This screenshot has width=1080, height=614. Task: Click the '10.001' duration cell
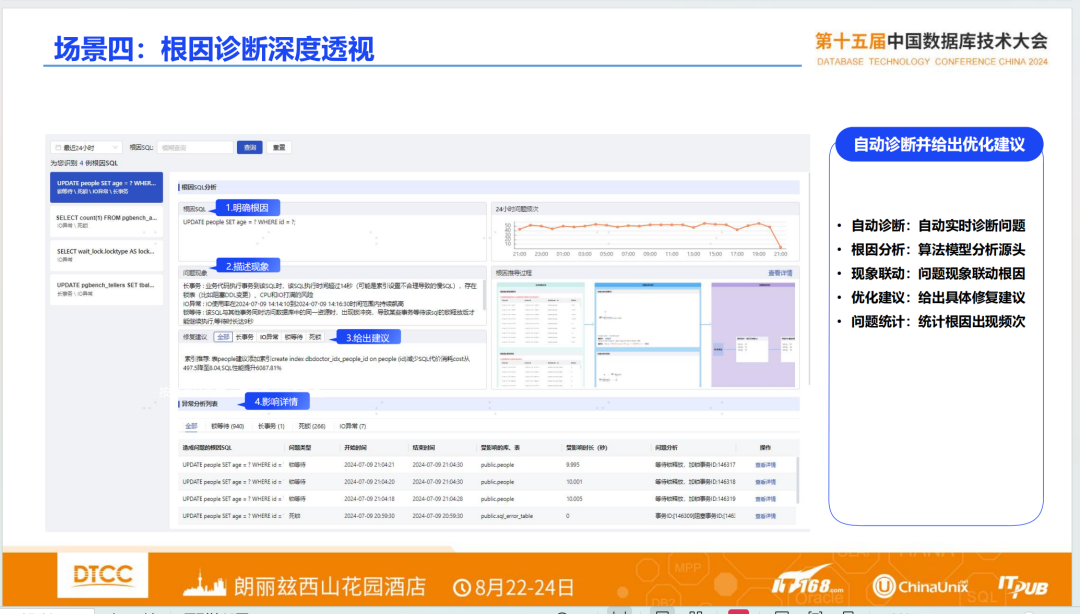pos(574,482)
